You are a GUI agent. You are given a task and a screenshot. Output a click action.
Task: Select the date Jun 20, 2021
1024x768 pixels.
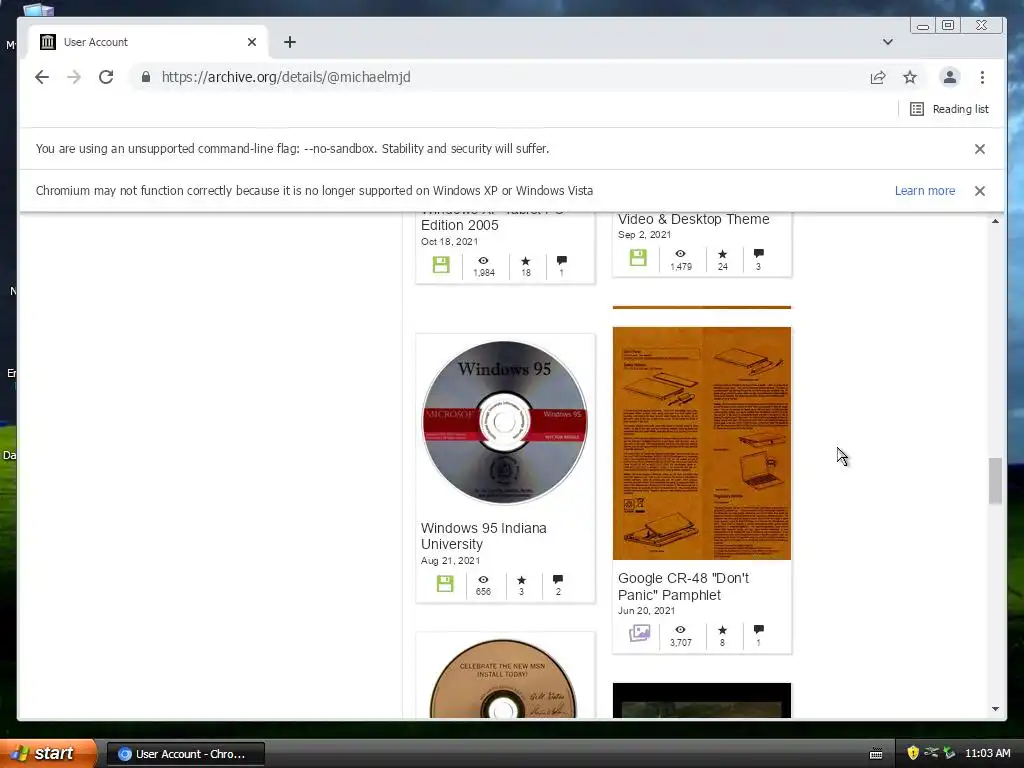(x=647, y=611)
